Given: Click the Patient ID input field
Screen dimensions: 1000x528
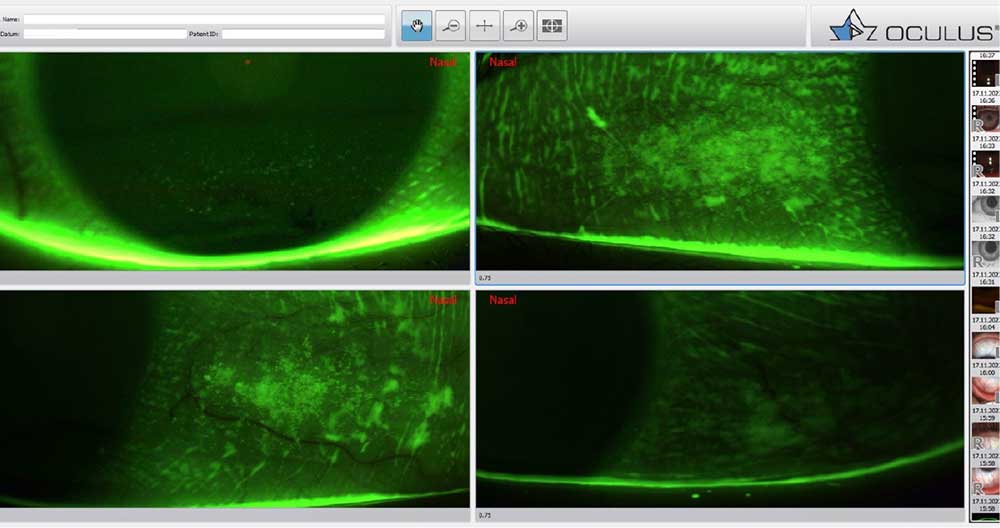Looking at the screenshot, I should click(304, 34).
